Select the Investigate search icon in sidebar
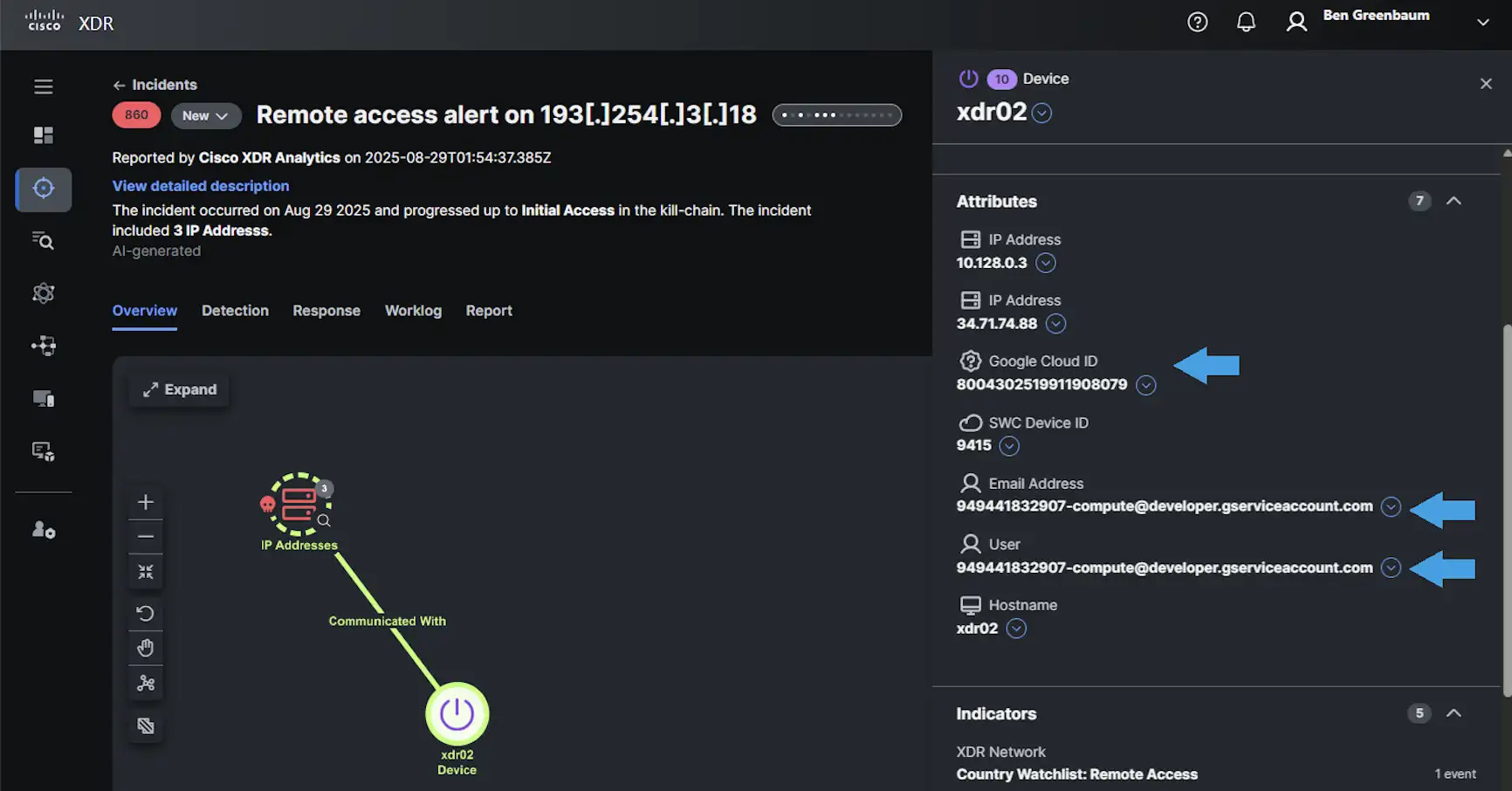Image resolution: width=1512 pixels, height=791 pixels. (x=43, y=241)
